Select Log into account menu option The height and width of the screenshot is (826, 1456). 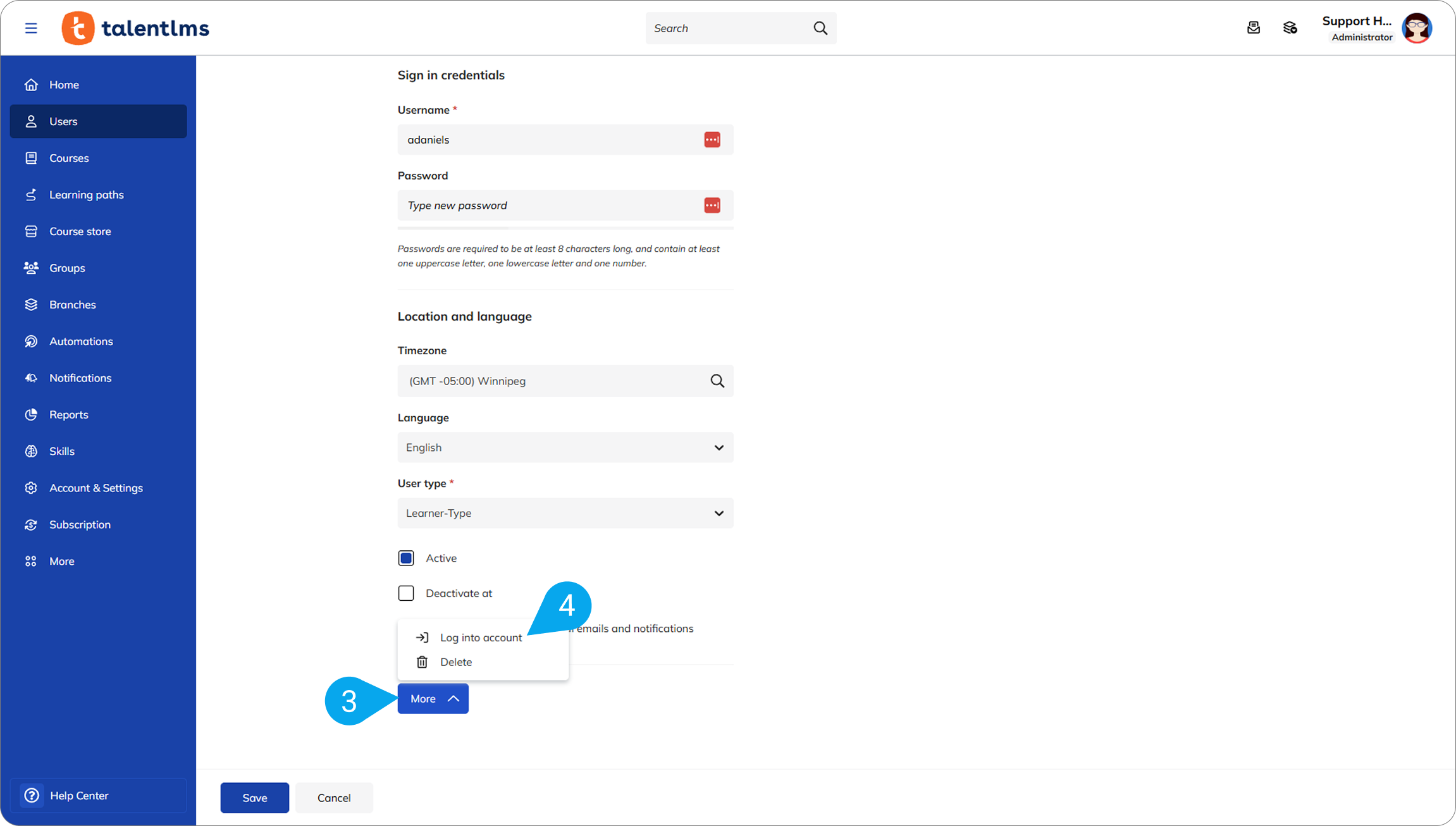click(x=481, y=638)
